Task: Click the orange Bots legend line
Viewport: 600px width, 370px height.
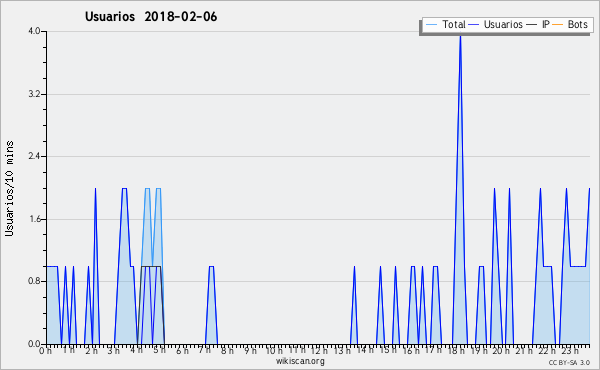Action: pos(558,25)
